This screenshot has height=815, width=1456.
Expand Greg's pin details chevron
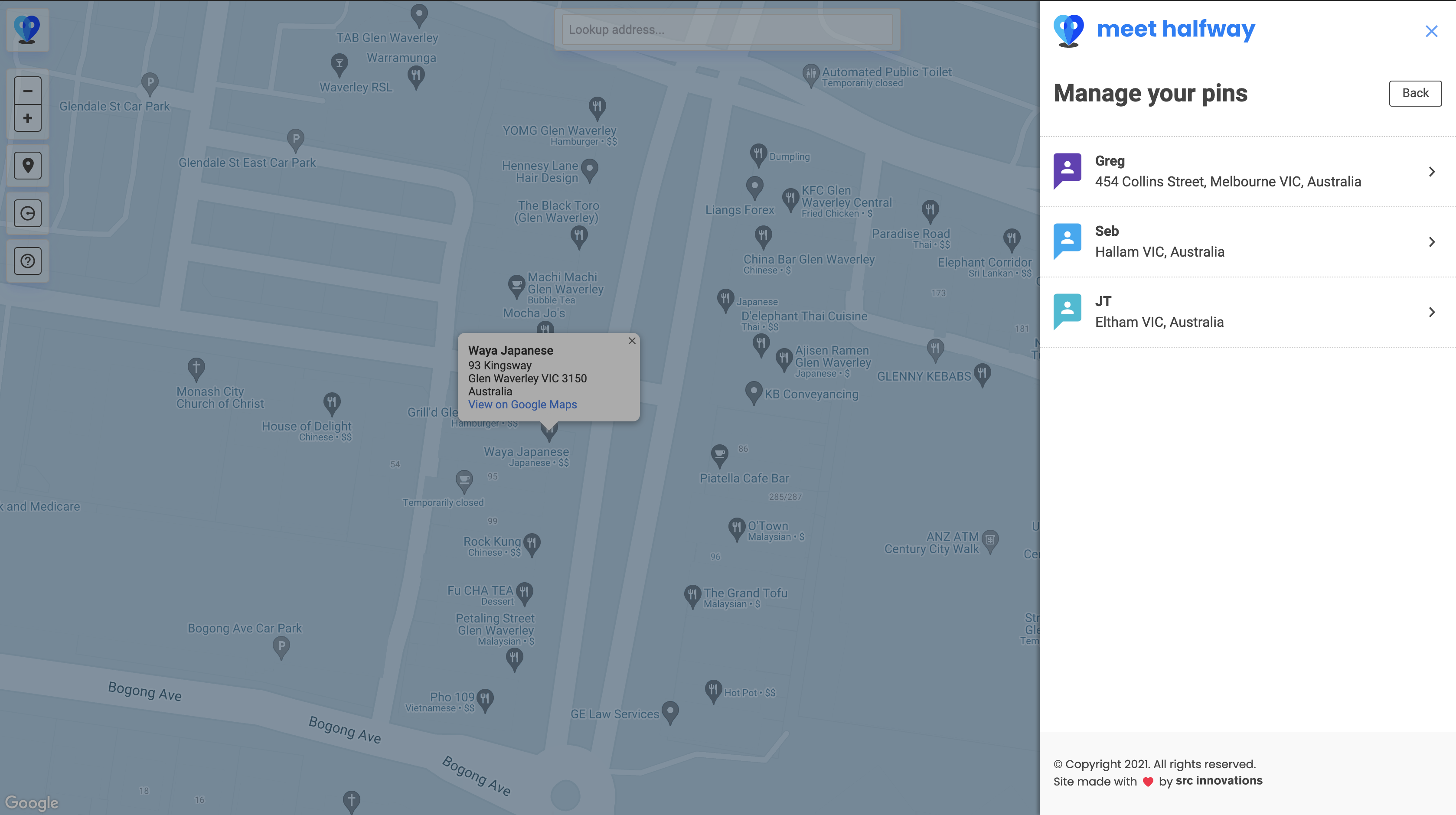click(x=1431, y=172)
